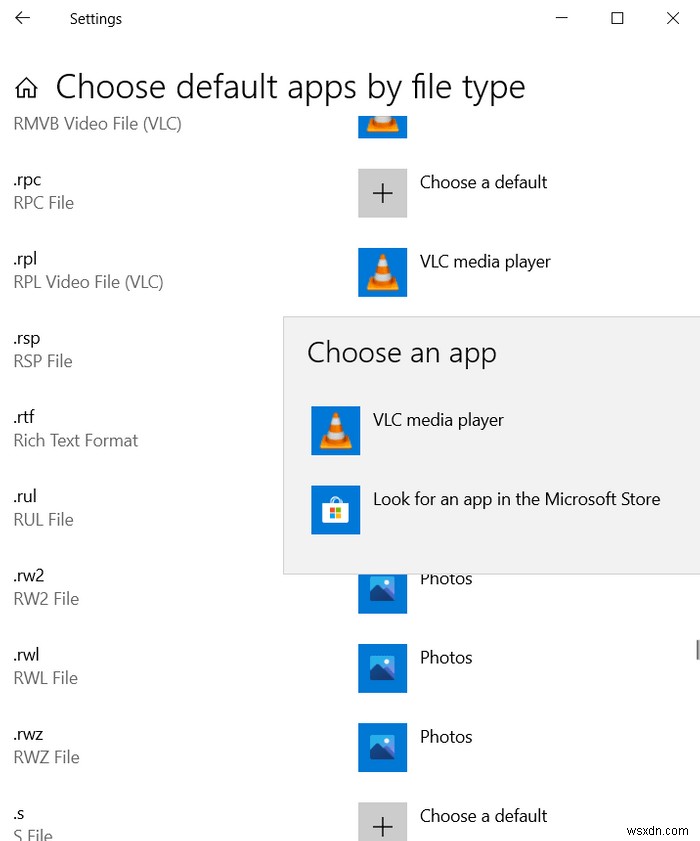The image size is (700, 841).
Task: Maximize the Settings window
Action: pyautogui.click(x=617, y=18)
